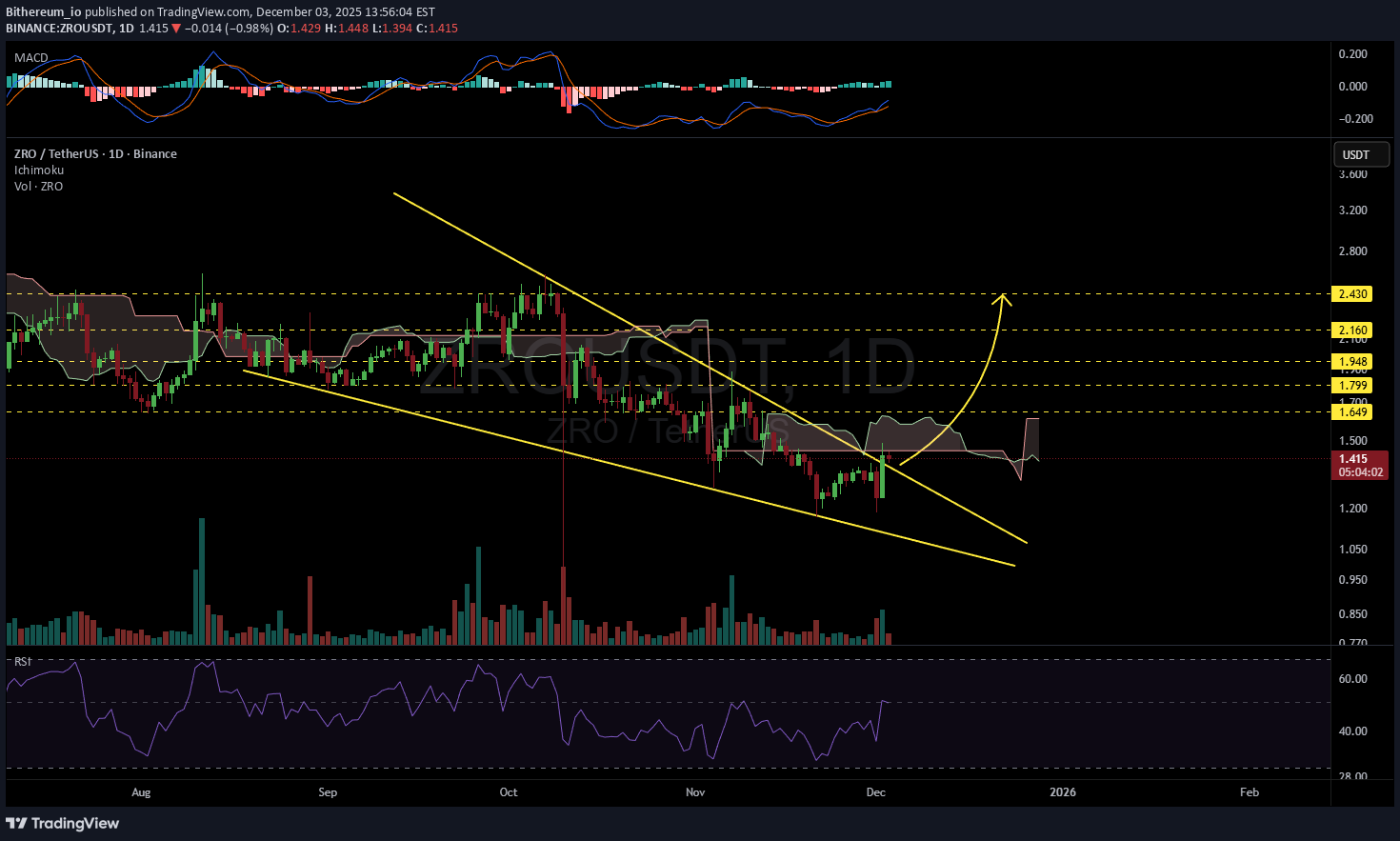
Task: Select the 1.948 yellow price label
Action: coord(1353,362)
